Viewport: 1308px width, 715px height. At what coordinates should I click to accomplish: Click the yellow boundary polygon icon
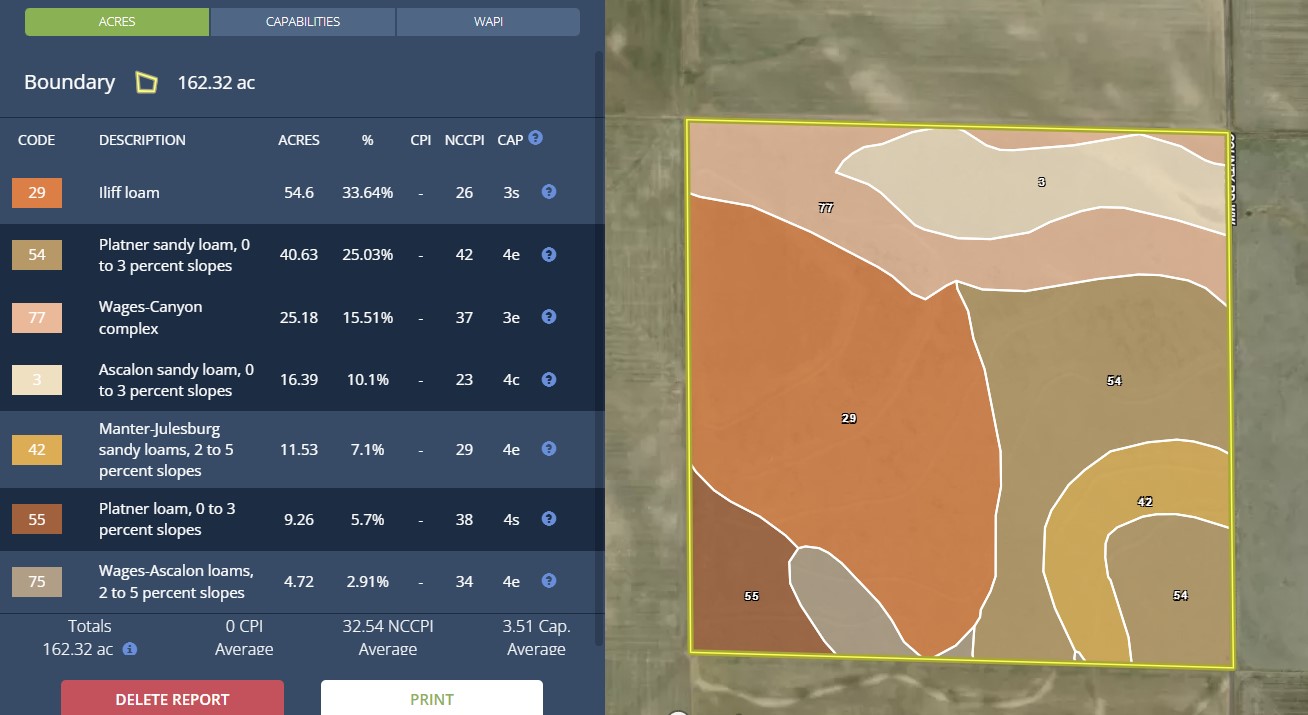147,83
